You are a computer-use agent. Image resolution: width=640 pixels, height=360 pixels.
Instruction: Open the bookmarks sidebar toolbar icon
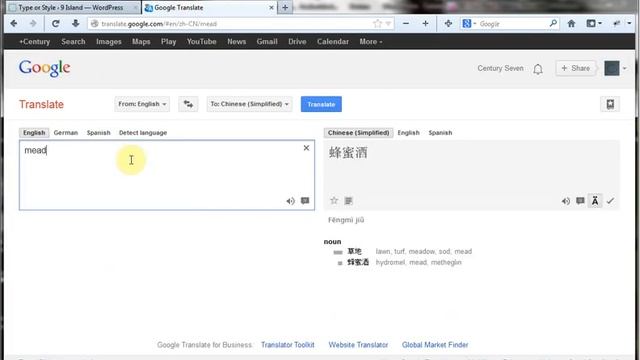591,24
